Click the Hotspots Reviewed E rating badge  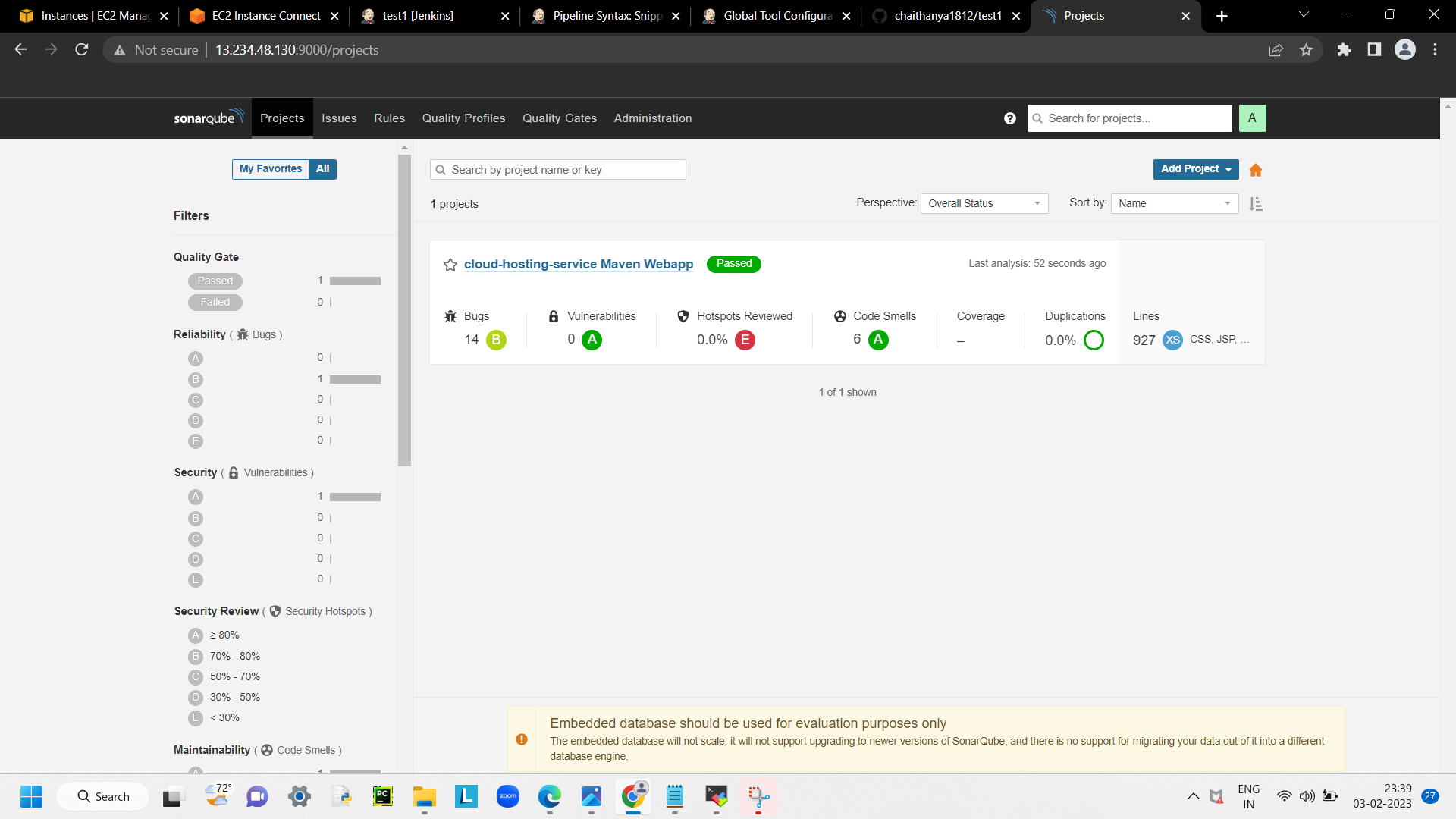(745, 340)
